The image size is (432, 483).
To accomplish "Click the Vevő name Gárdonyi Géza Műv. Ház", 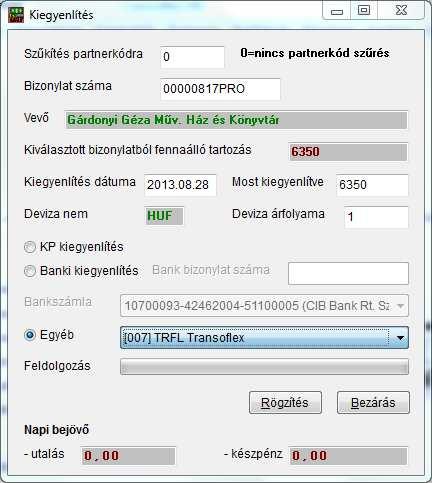I will [x=236, y=120].
